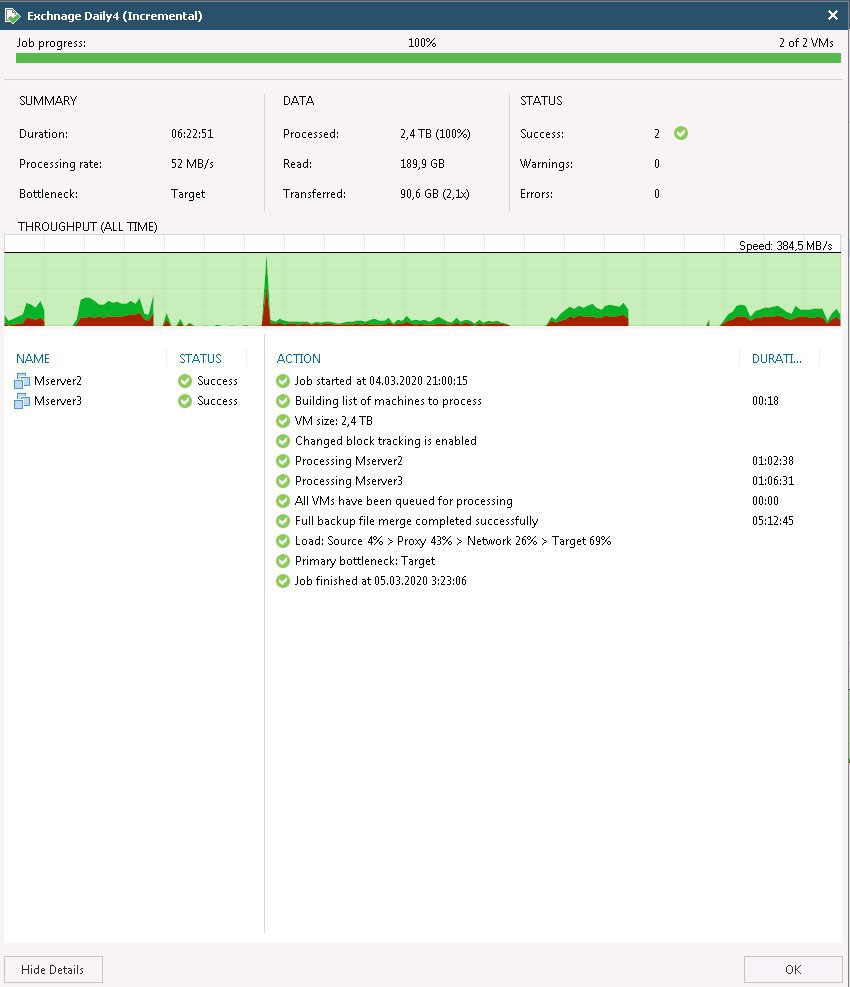Select 'Building list of machines to process' line
The height and width of the screenshot is (987, 850).
pos(388,401)
